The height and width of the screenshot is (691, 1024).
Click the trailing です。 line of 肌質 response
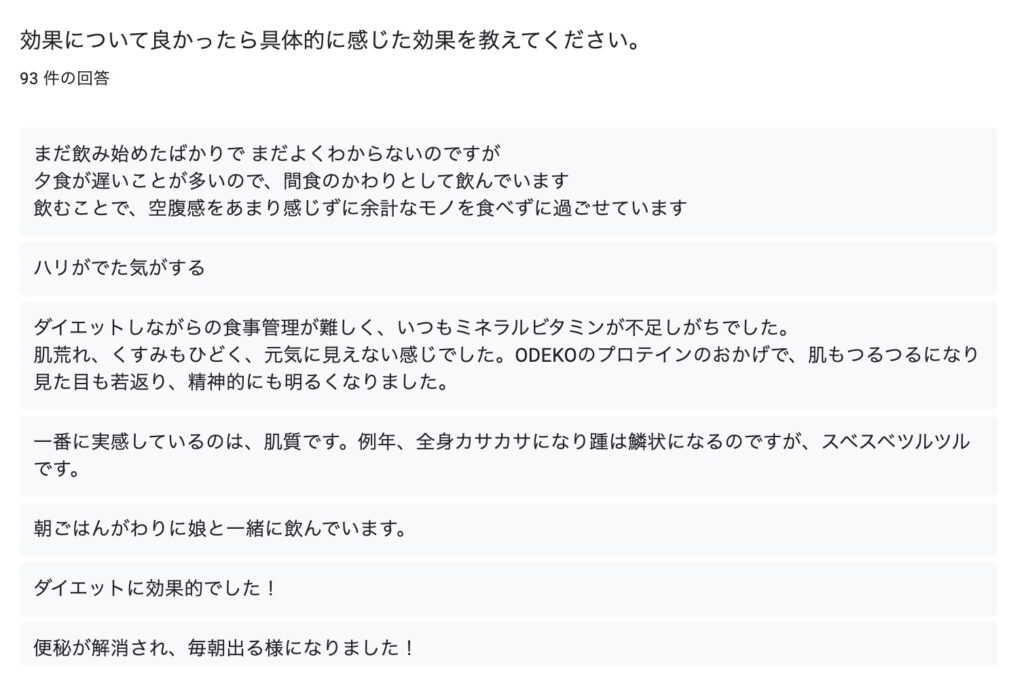pos(57,470)
